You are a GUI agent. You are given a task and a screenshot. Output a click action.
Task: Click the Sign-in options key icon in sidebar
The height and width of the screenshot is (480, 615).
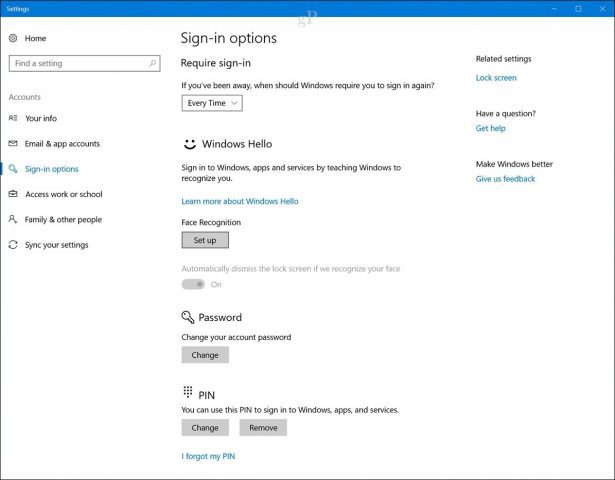(x=13, y=169)
